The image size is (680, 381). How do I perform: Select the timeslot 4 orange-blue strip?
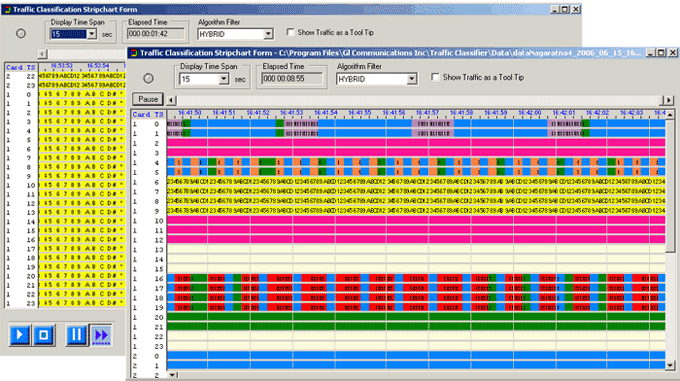click(x=416, y=163)
